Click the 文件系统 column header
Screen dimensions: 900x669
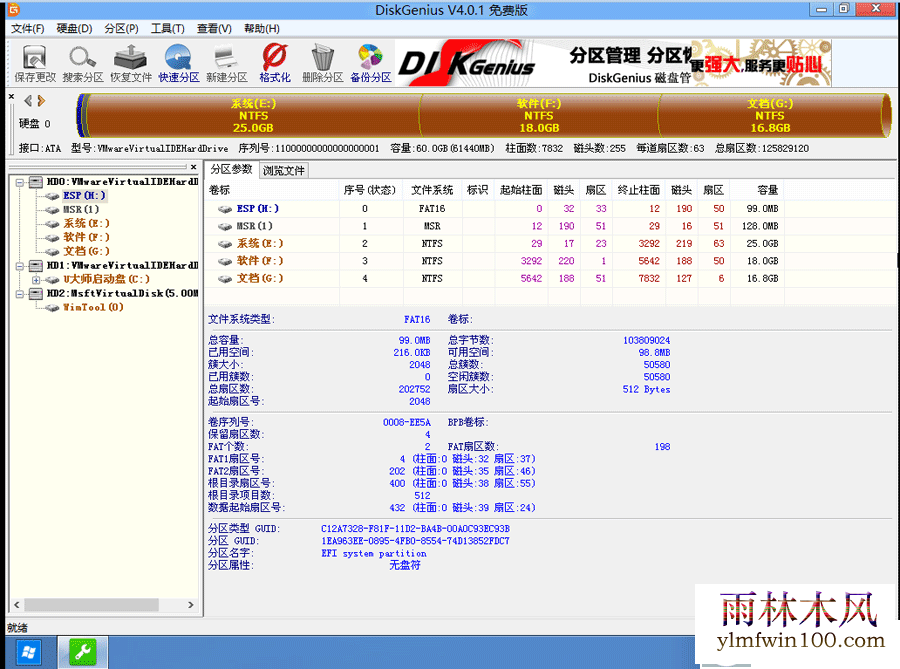click(x=432, y=190)
